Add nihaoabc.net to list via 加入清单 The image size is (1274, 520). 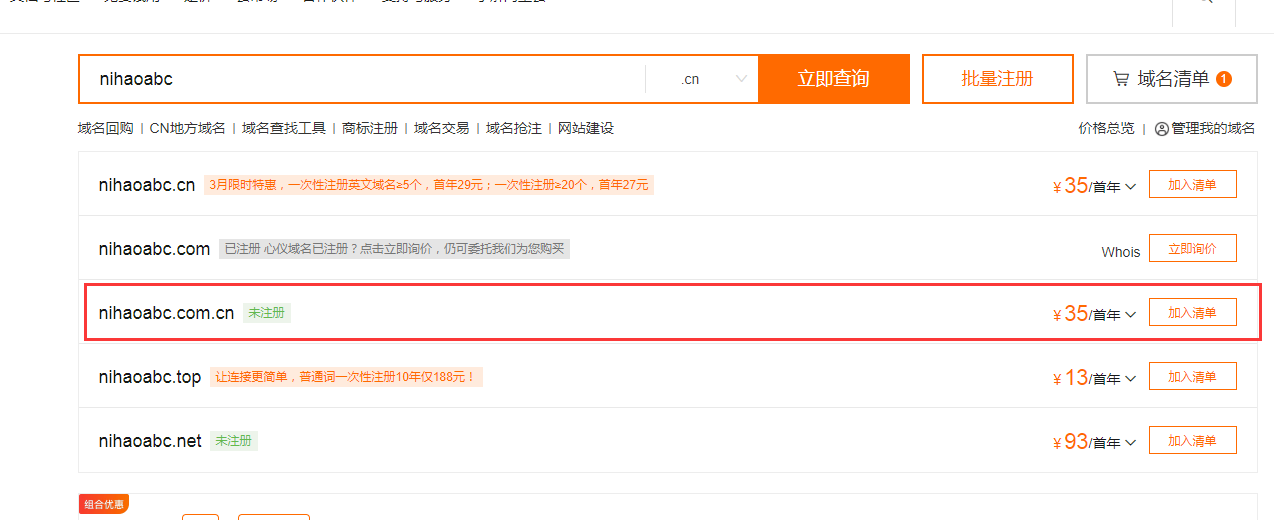1192,441
